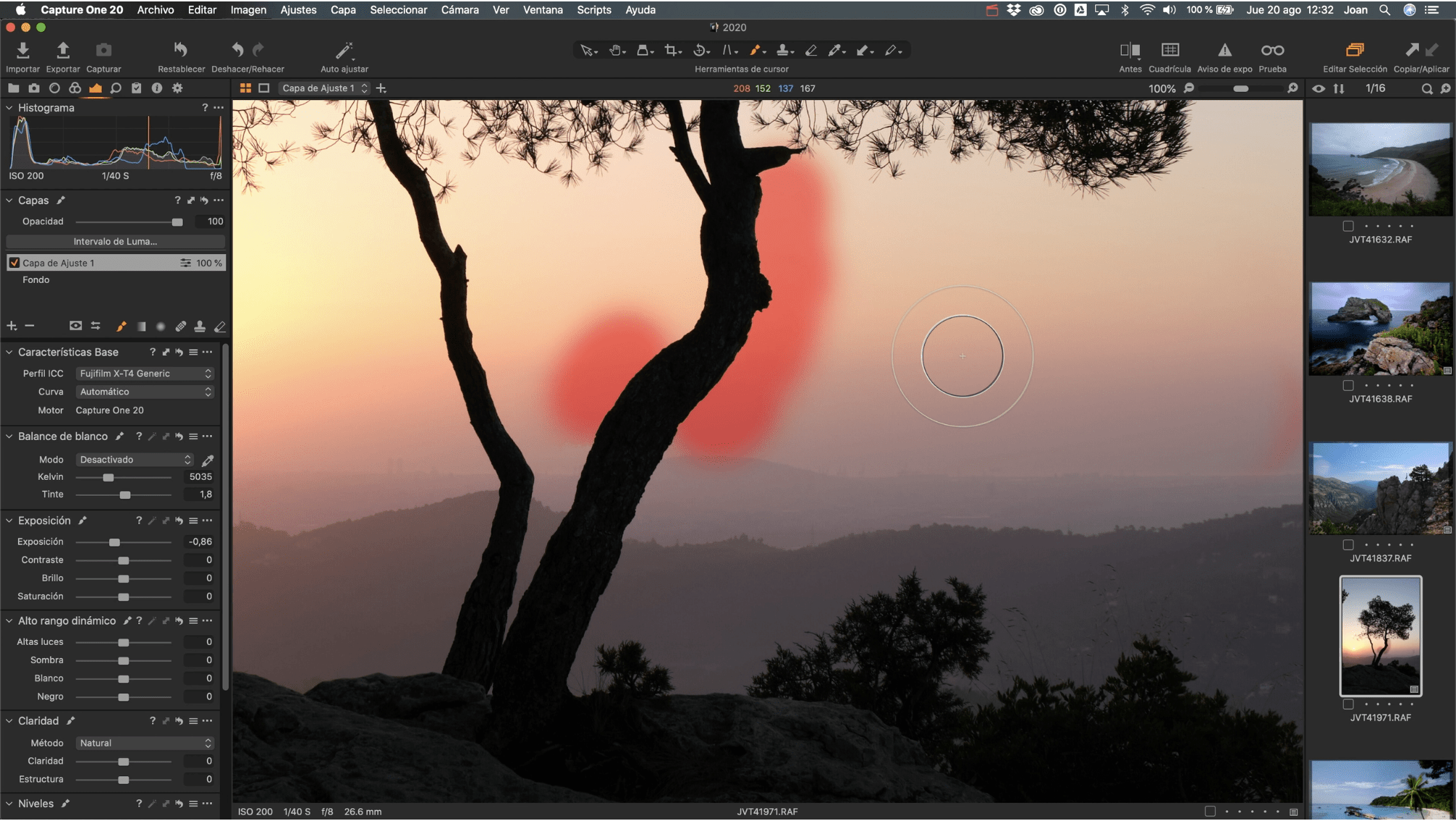The width and height of the screenshot is (1456, 821).
Task: Enable the Cuadrícula grid overlay
Action: coord(1169,50)
